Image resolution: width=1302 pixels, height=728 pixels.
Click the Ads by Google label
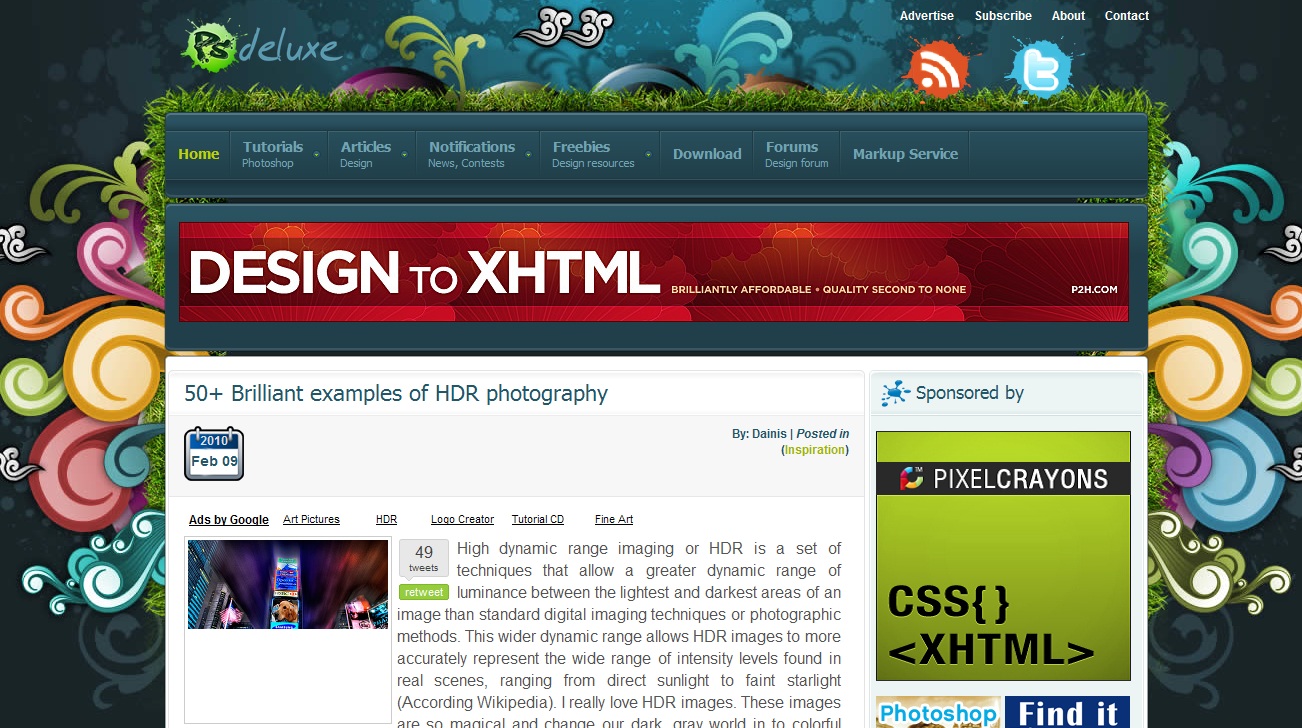pos(229,520)
